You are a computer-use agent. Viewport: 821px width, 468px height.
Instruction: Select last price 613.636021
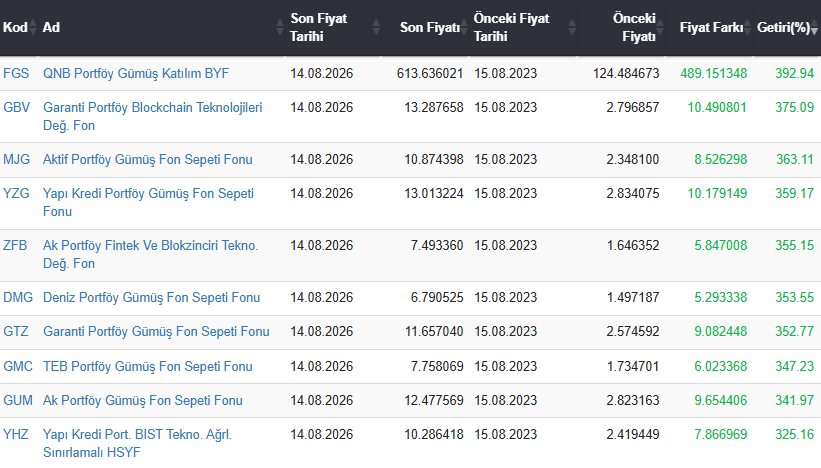pyautogui.click(x=430, y=73)
